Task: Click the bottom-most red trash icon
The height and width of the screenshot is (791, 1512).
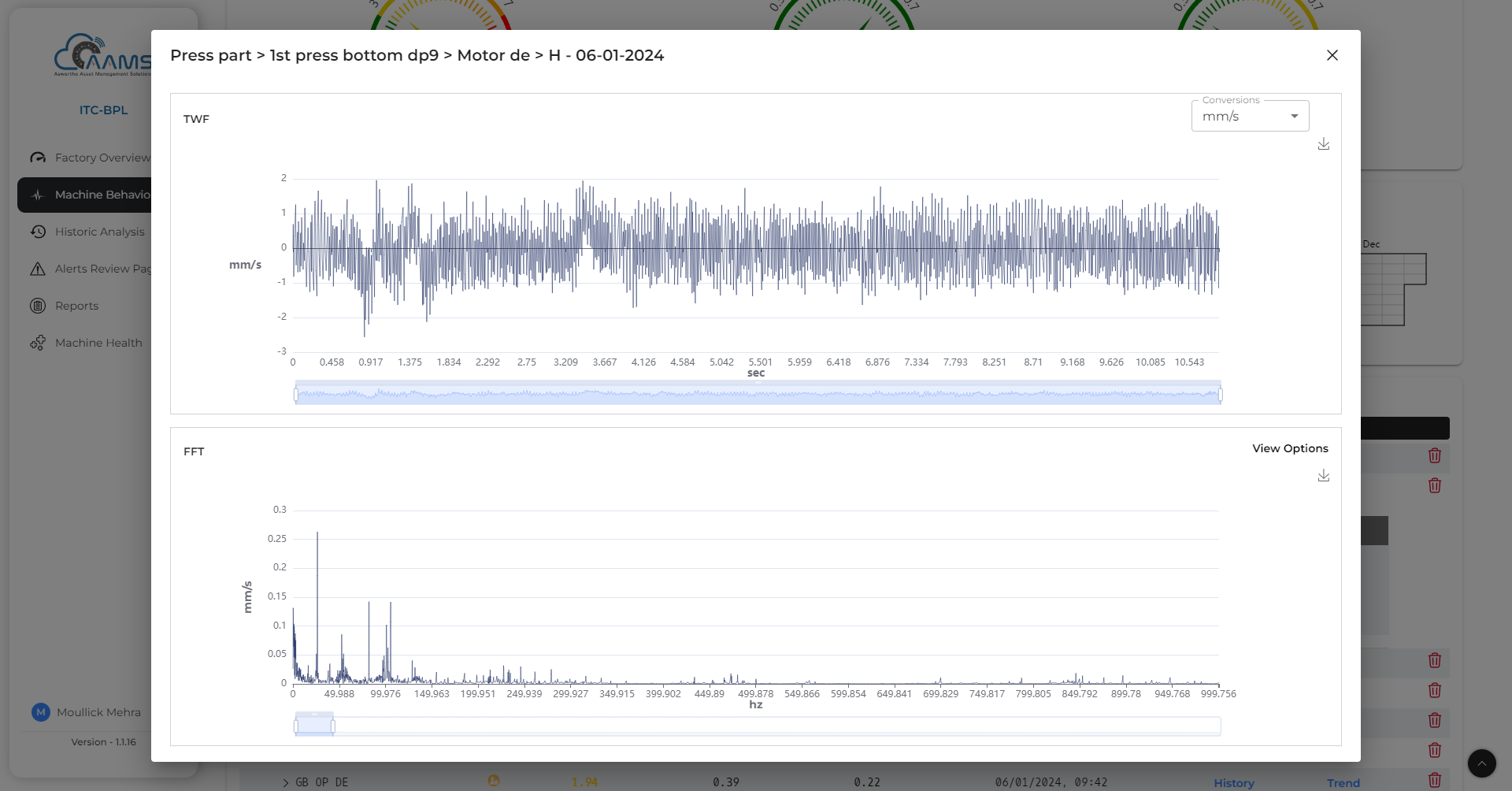Action: (x=1434, y=780)
